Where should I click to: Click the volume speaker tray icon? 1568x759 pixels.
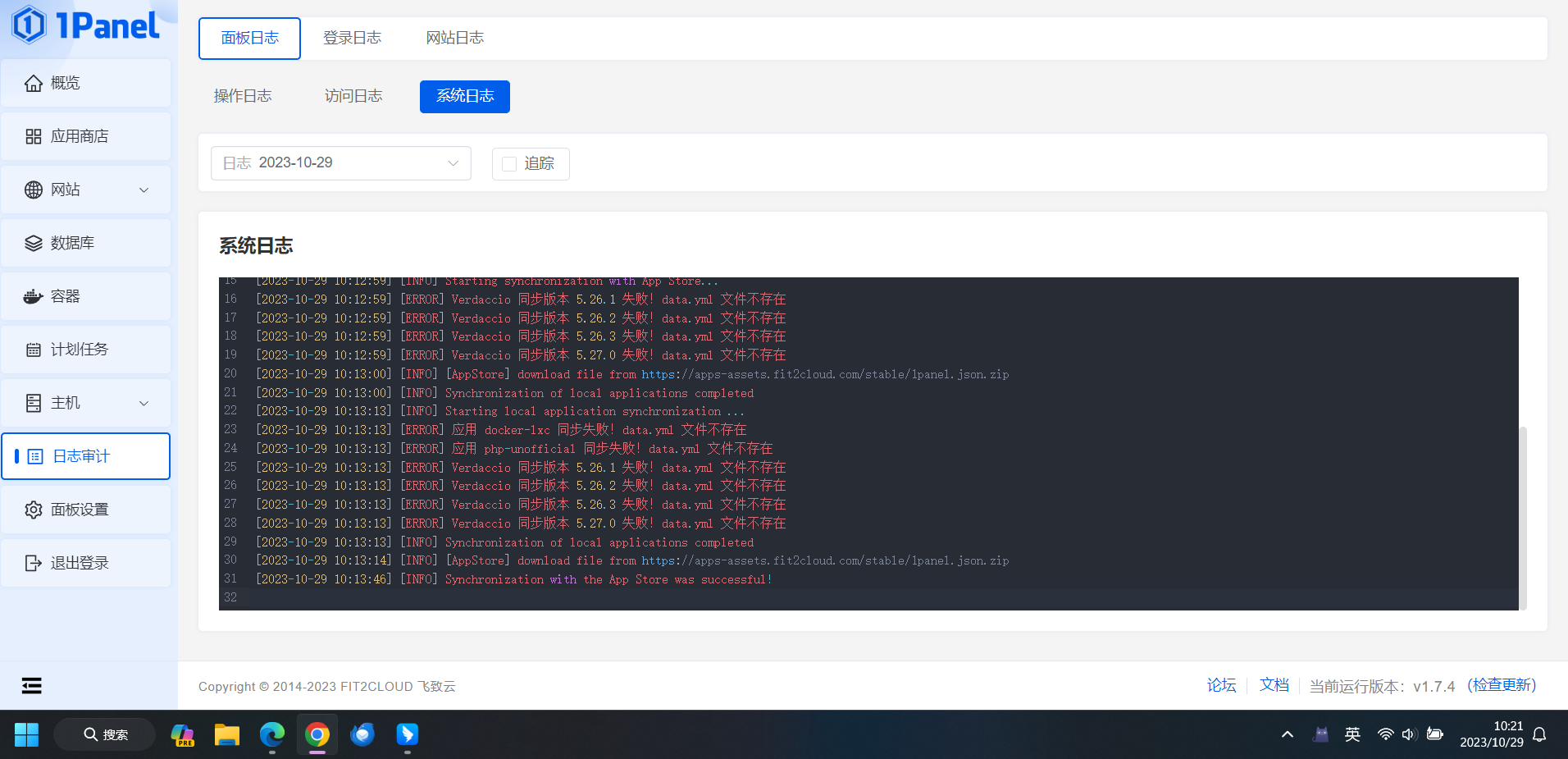pyautogui.click(x=1409, y=734)
